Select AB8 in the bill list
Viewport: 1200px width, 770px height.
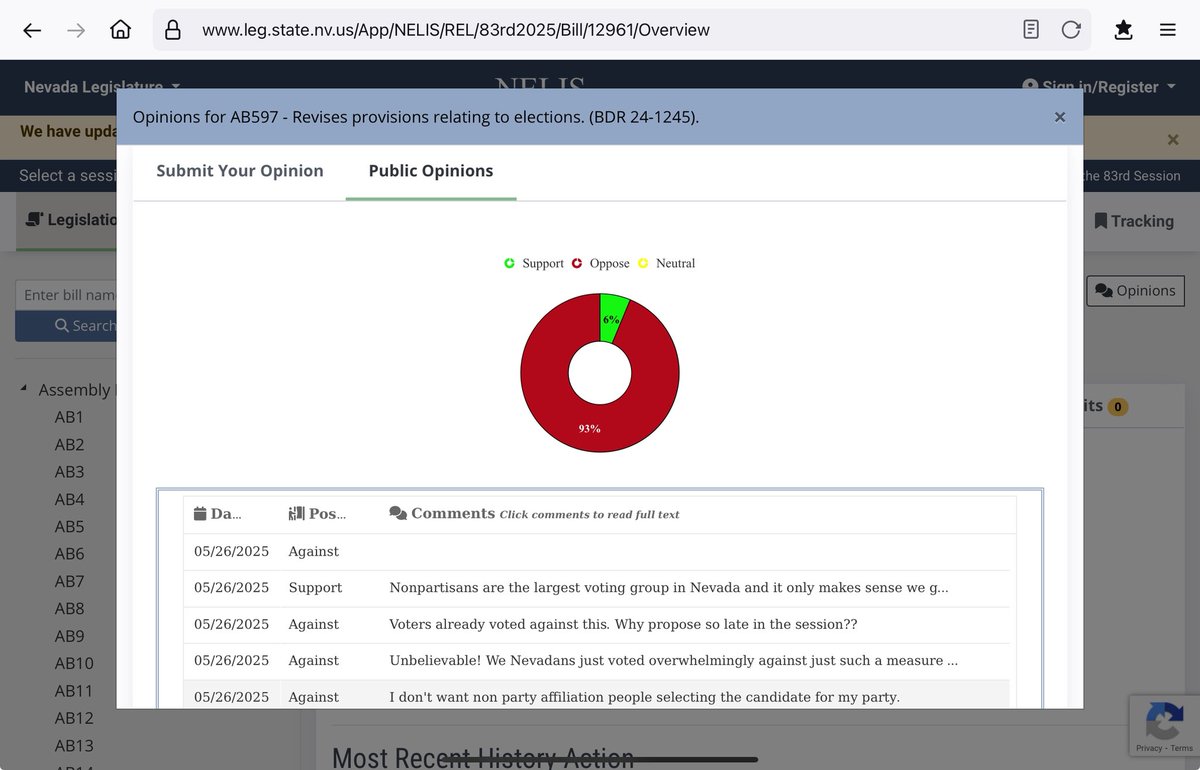click(69, 609)
